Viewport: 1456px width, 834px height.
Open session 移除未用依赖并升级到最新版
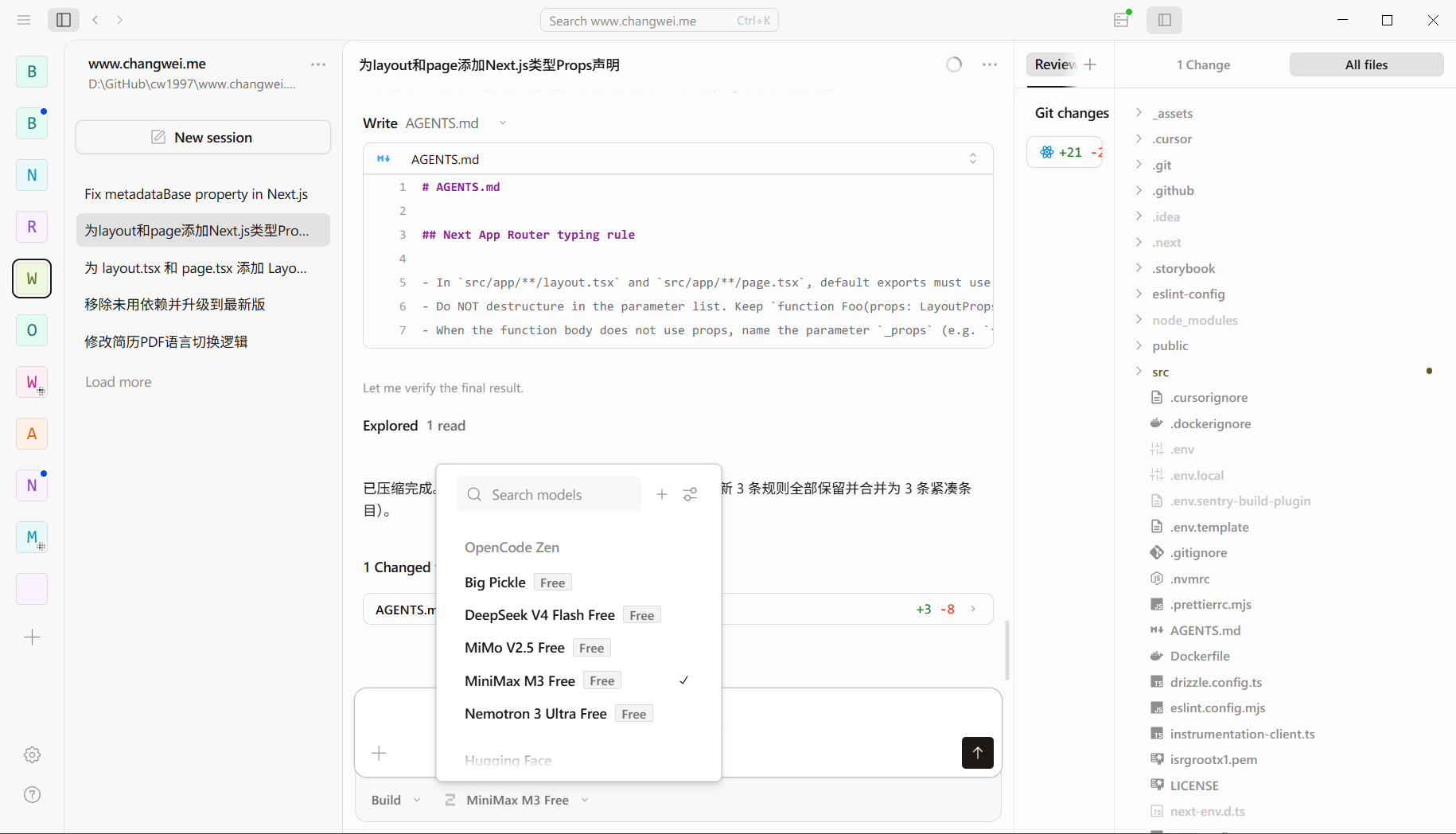pos(203,304)
